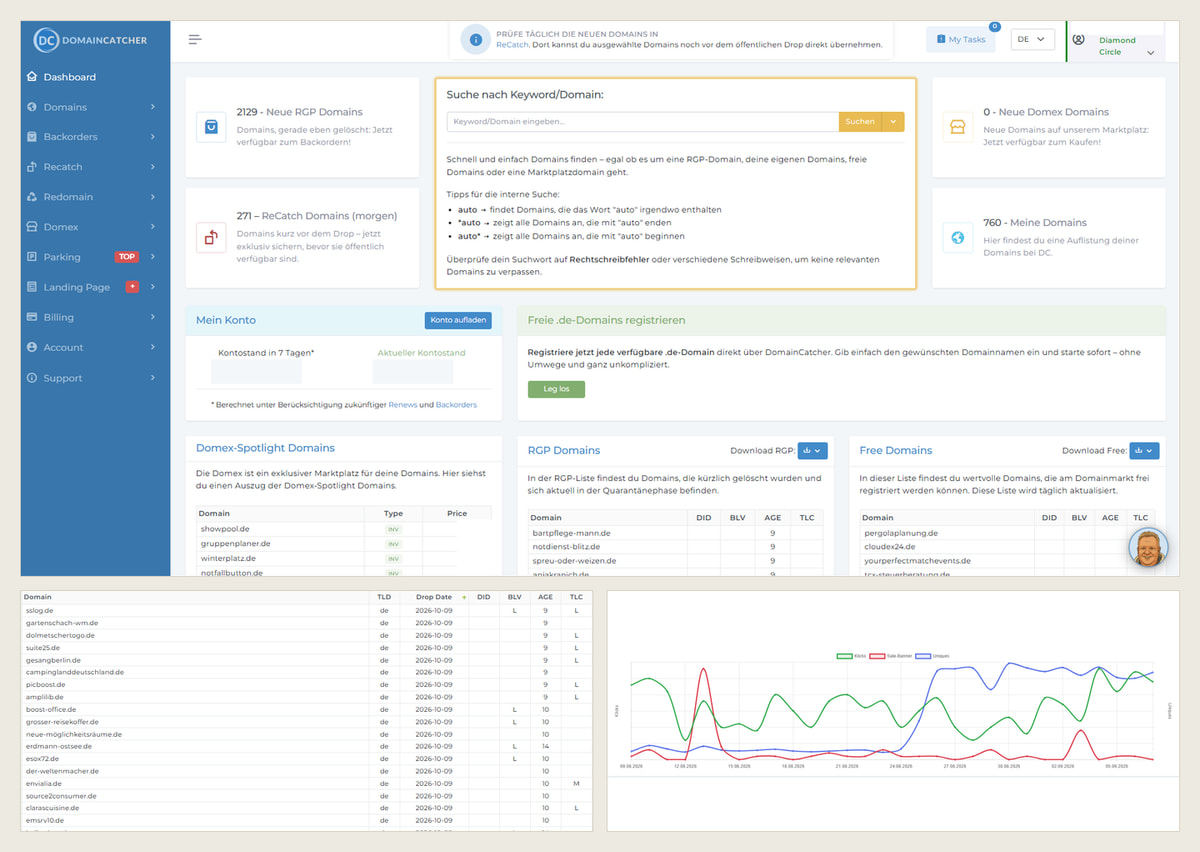Image resolution: width=1200 pixels, height=852 pixels.
Task: Sort table by Drop Date column header
Action: tap(434, 597)
